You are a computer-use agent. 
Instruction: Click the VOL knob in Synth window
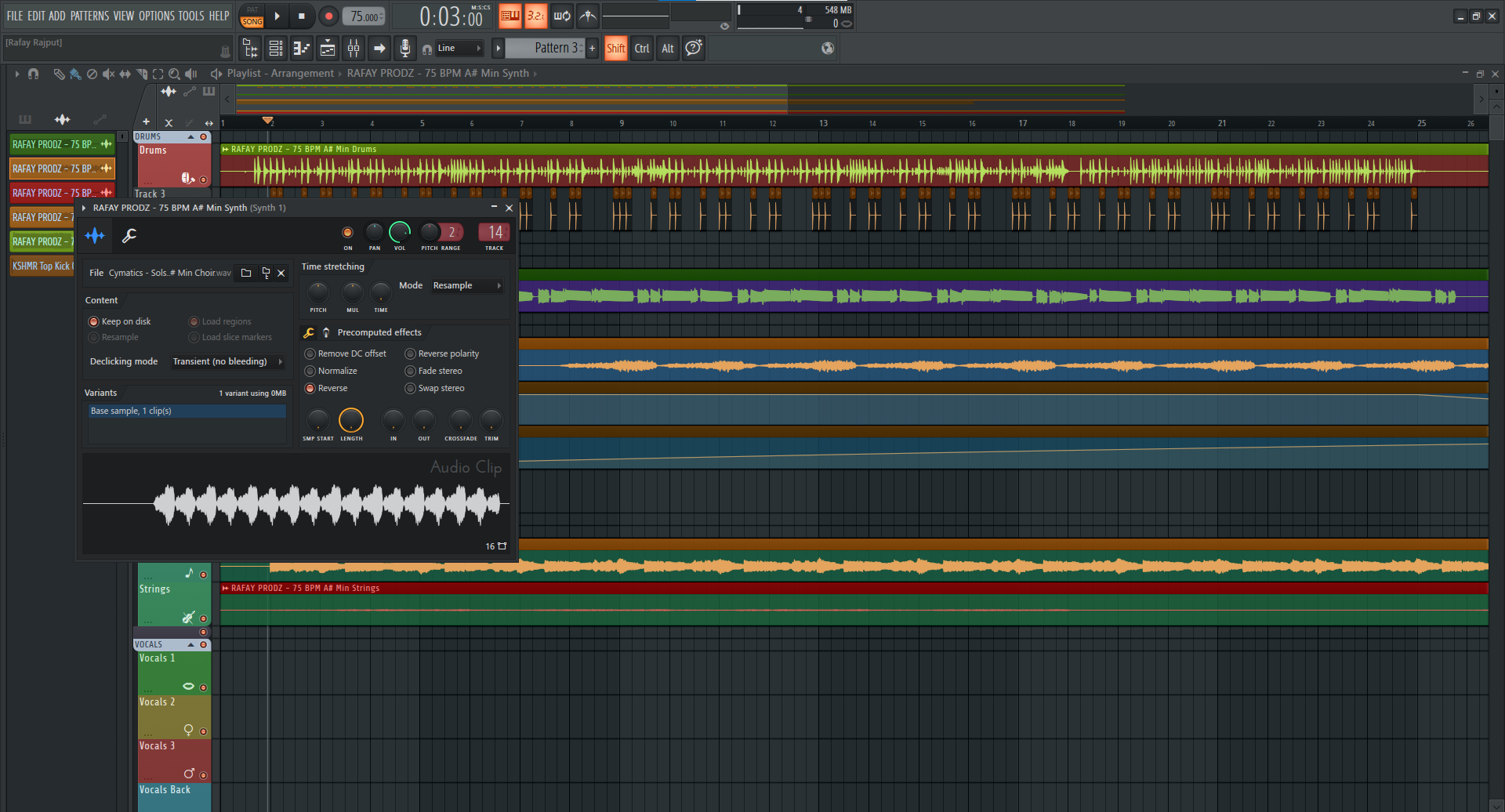[x=399, y=232]
